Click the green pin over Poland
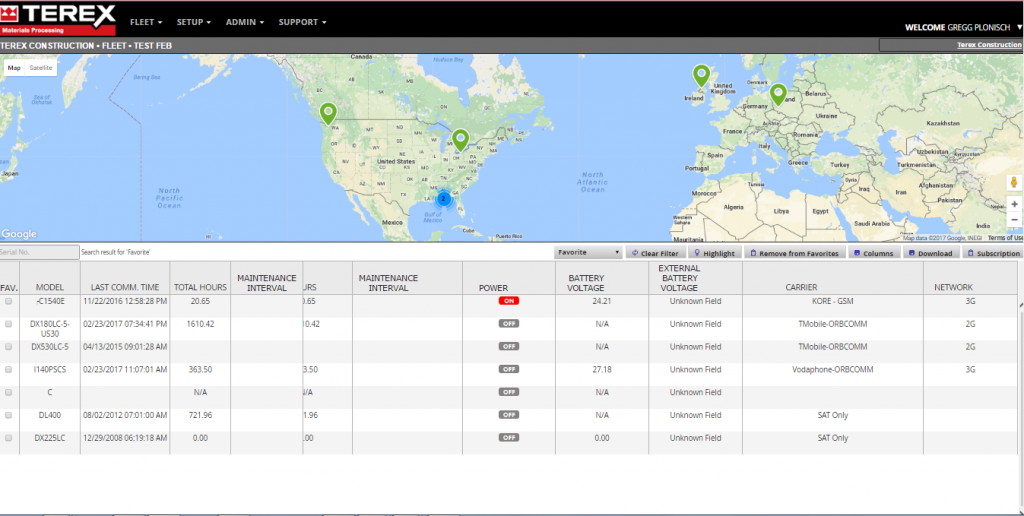Image resolution: width=1024 pixels, height=516 pixels. pyautogui.click(x=778, y=95)
